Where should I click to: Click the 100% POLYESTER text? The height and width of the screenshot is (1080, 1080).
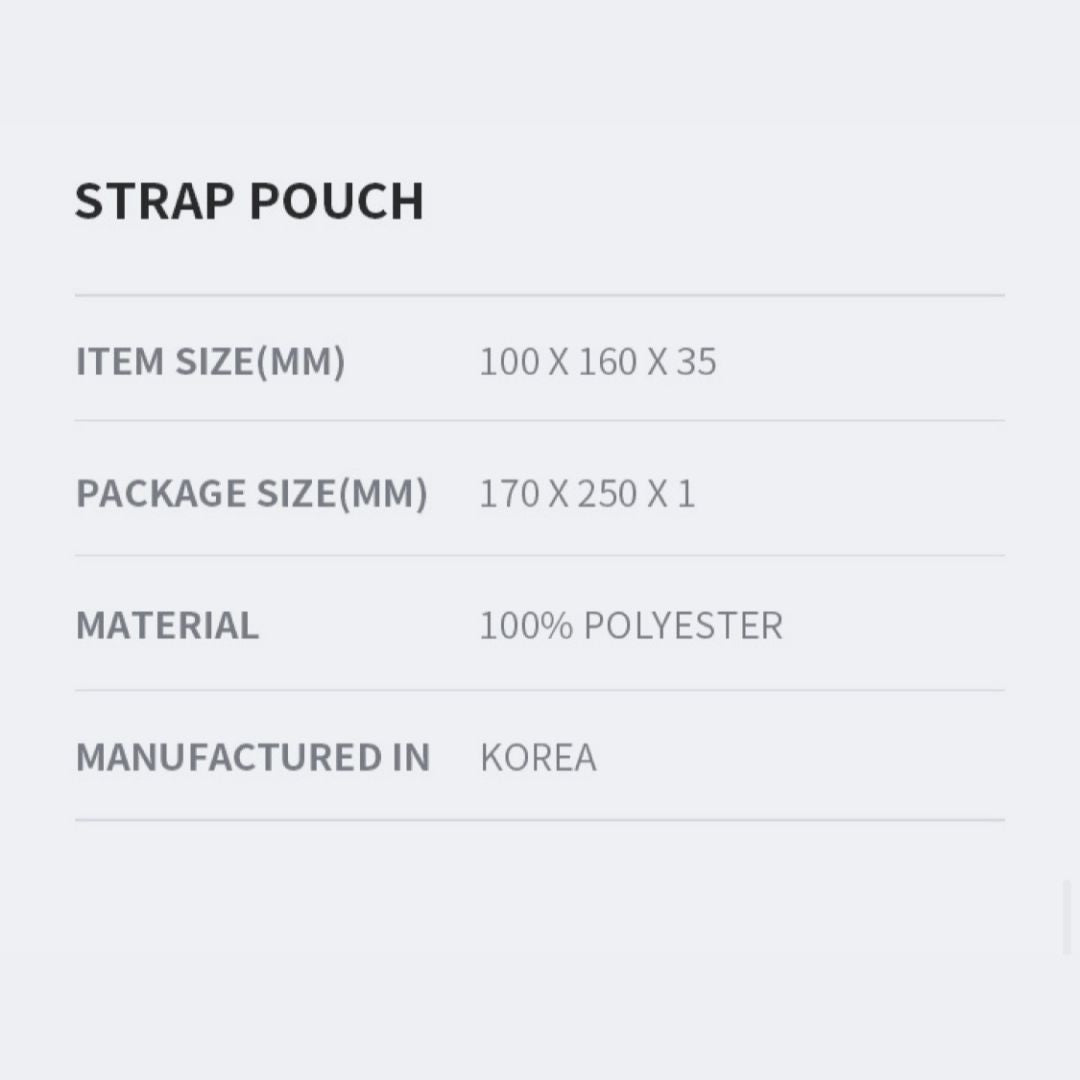pyautogui.click(x=631, y=625)
